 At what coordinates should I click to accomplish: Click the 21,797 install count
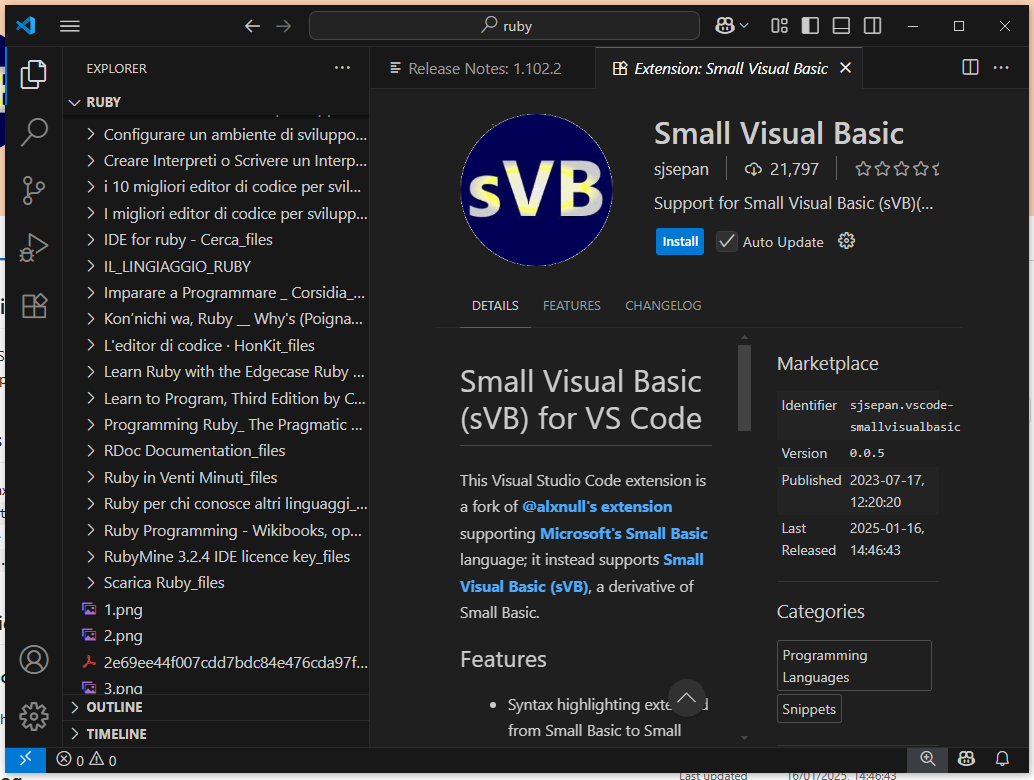tap(782, 169)
